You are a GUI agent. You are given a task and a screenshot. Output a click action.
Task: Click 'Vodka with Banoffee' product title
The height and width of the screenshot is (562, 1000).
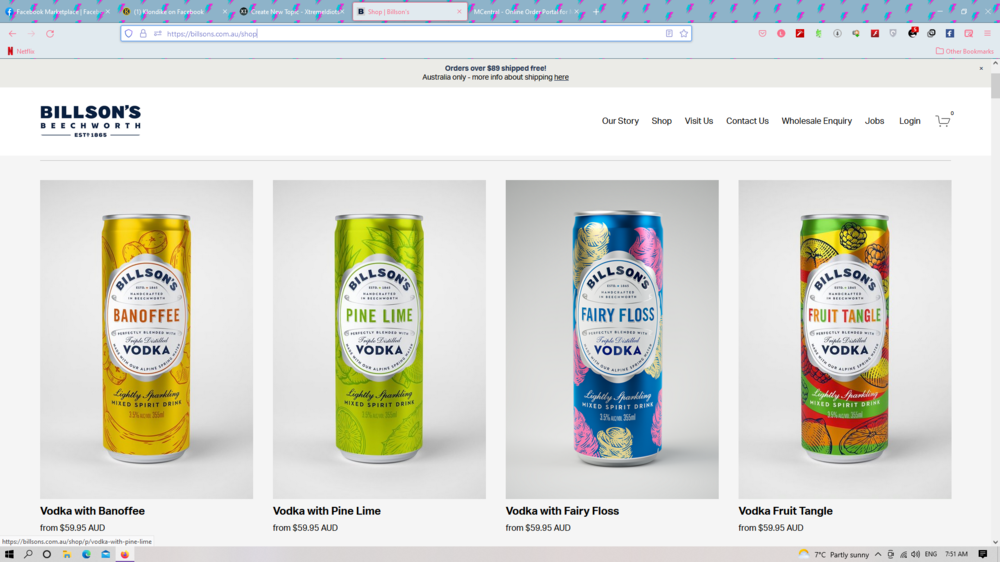tap(92, 511)
